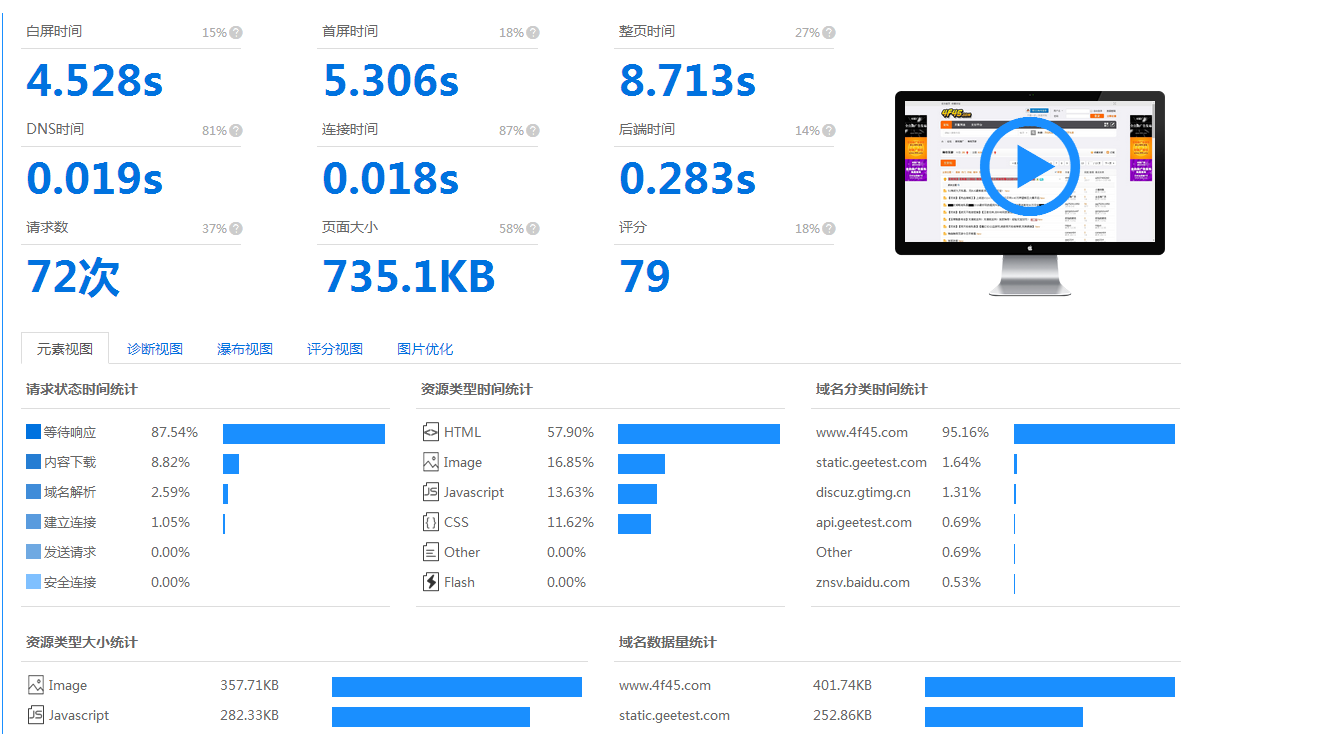Play the page loading video

[x=1029, y=167]
